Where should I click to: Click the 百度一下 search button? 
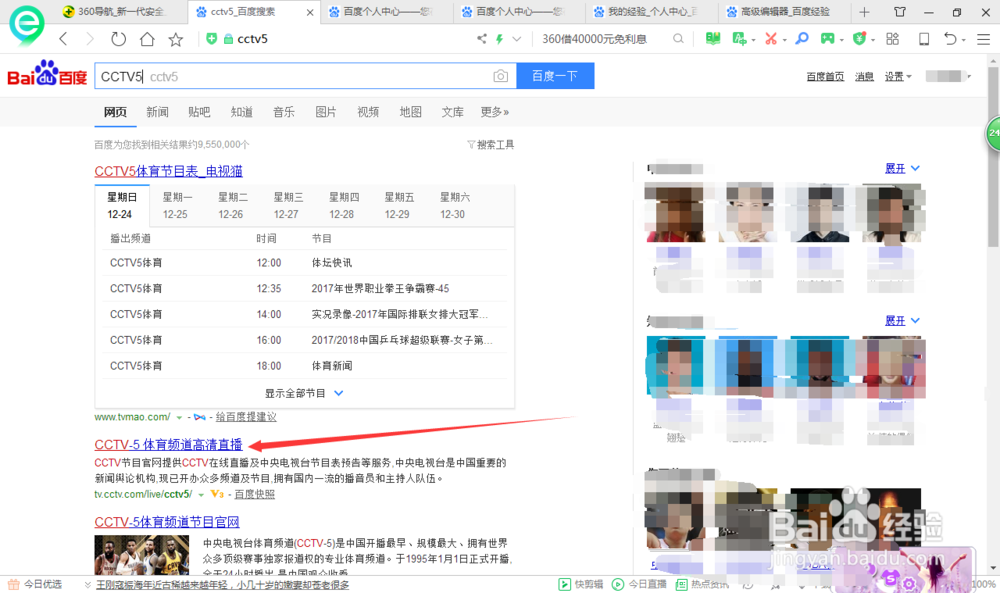pos(555,76)
